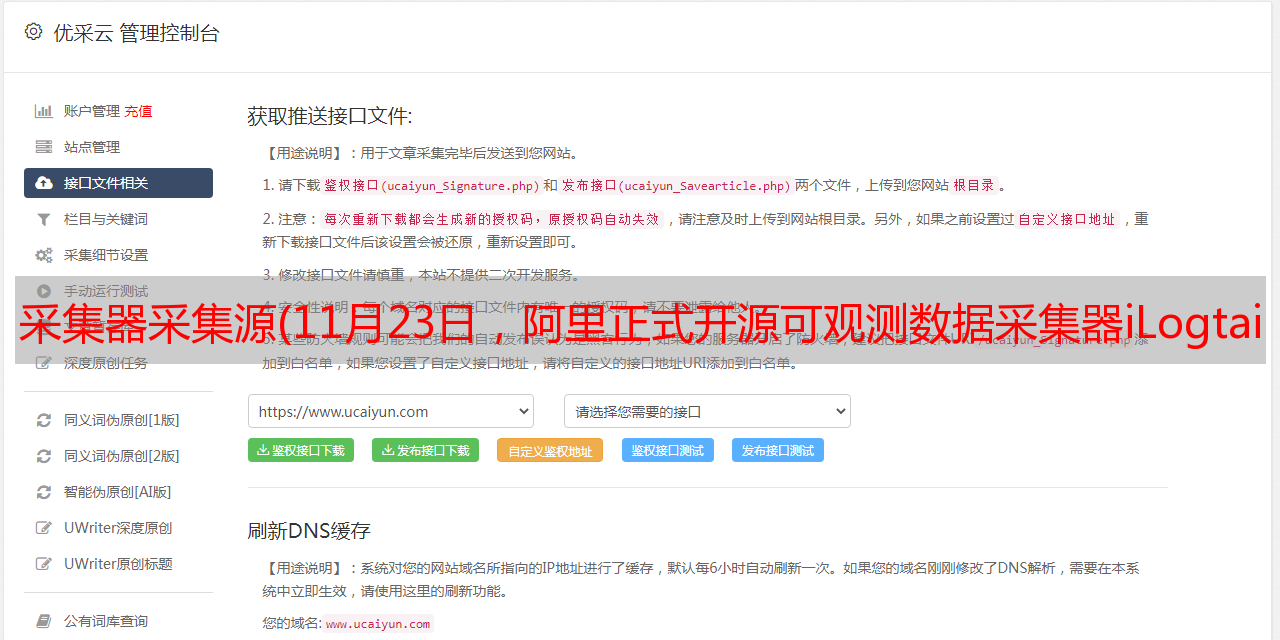Click the 优采云 管理控制台 title
The width and height of the screenshot is (1280, 640).
[x=136, y=33]
